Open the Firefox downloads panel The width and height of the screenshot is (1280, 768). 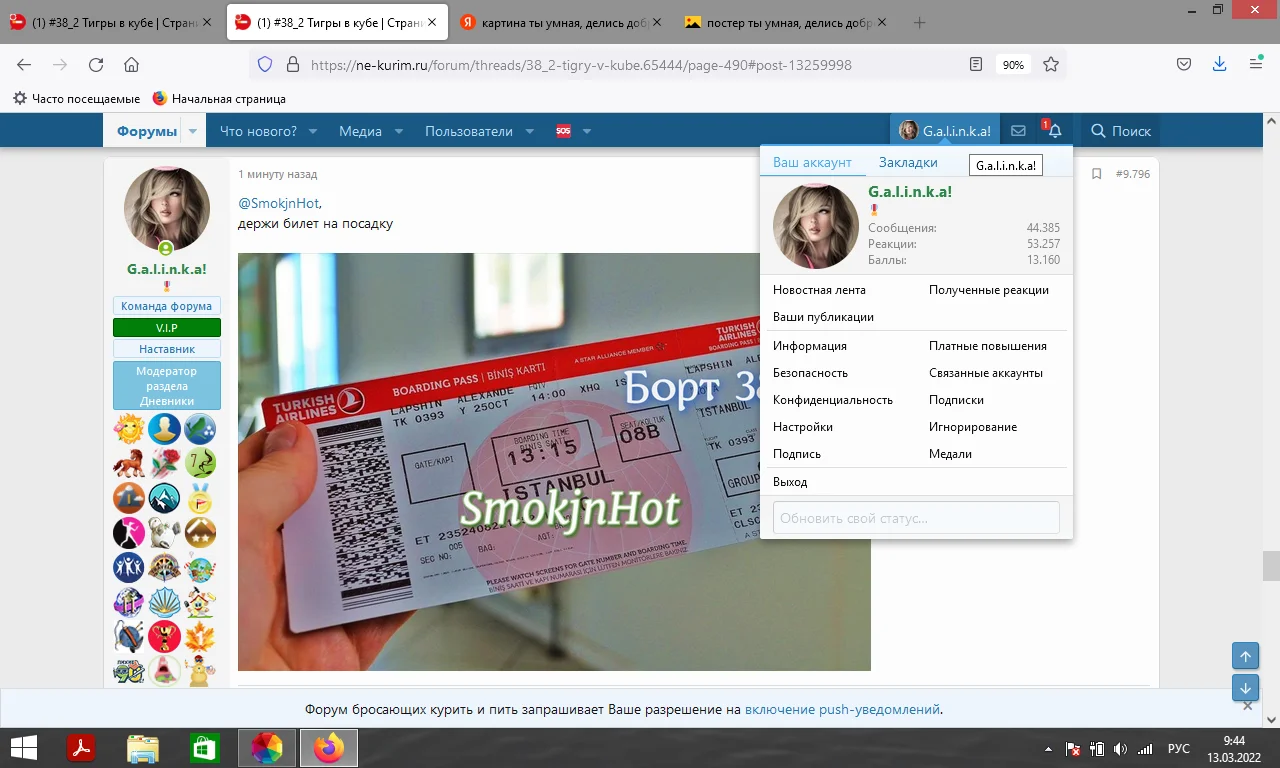[x=1219, y=64]
